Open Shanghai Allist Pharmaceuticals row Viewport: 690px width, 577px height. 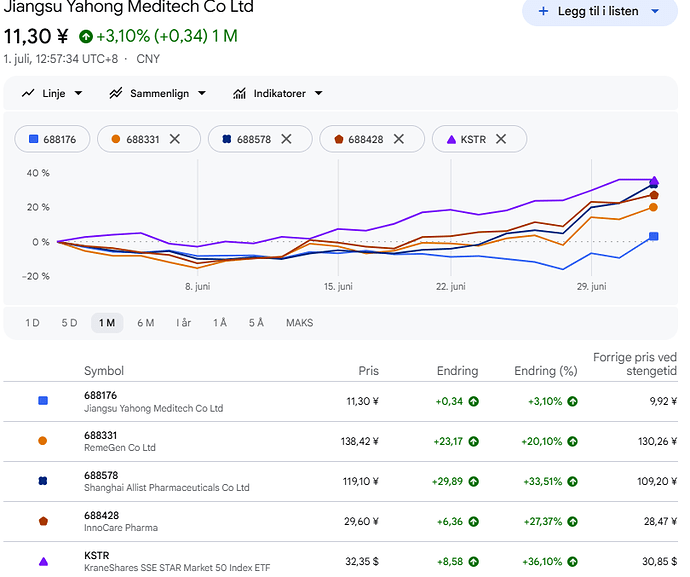point(341,481)
